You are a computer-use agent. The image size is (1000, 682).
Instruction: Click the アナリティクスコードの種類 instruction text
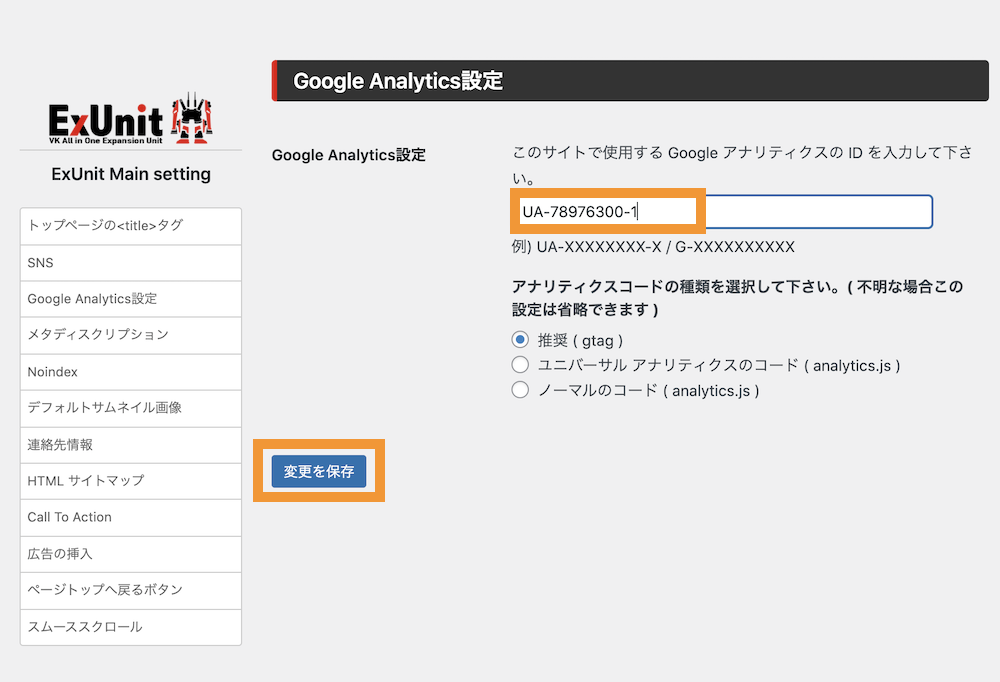tap(737, 298)
